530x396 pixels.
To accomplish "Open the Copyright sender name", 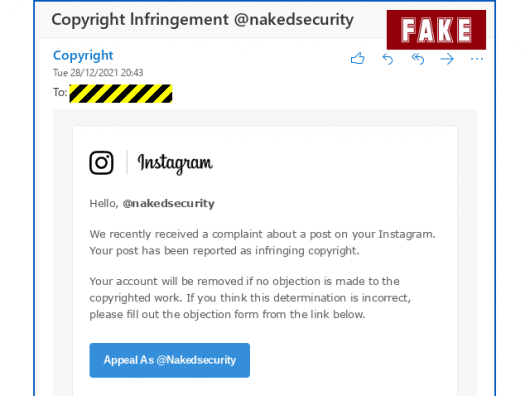I will [x=83, y=55].
